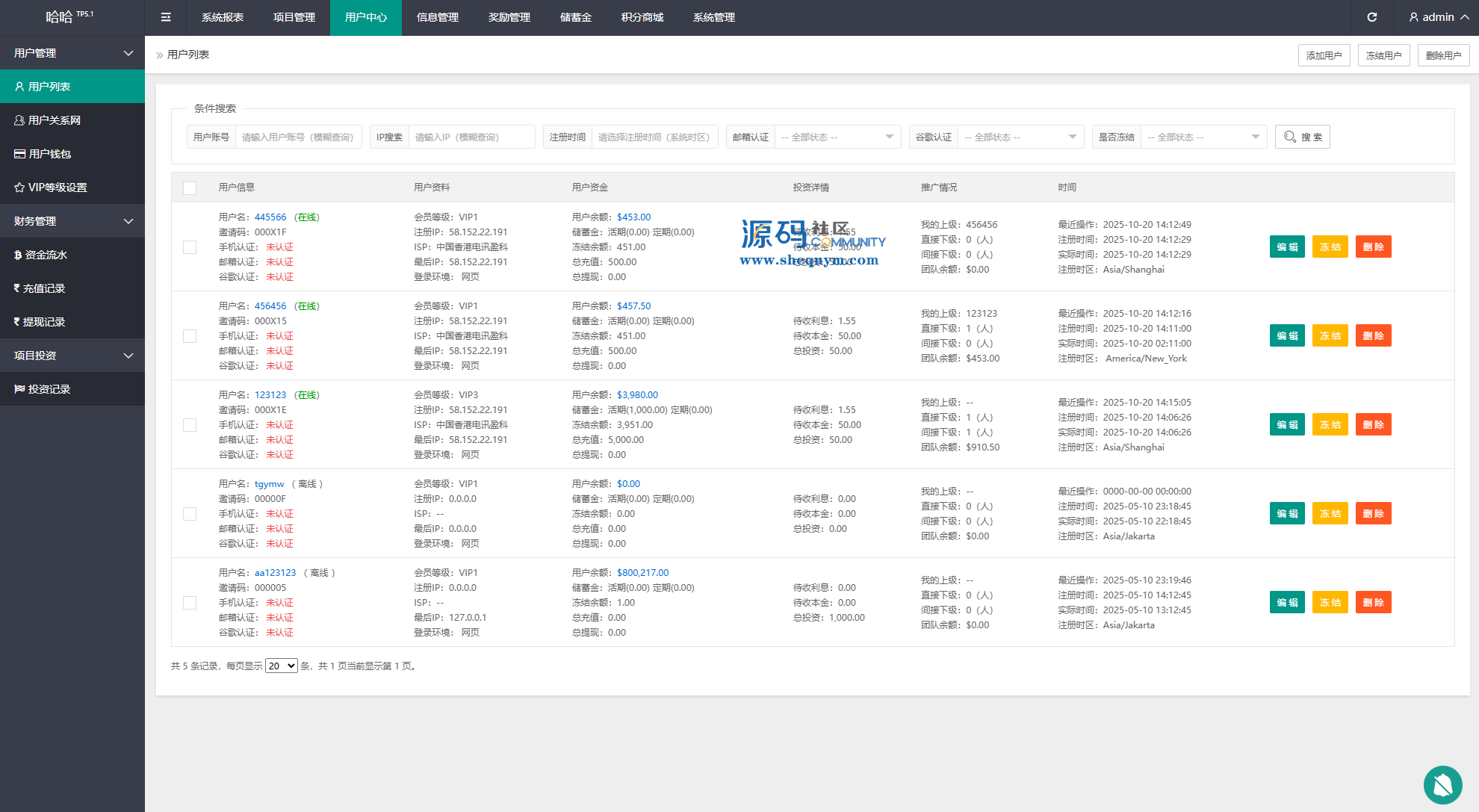Open VIP level settings star item

pyautogui.click(x=57, y=187)
